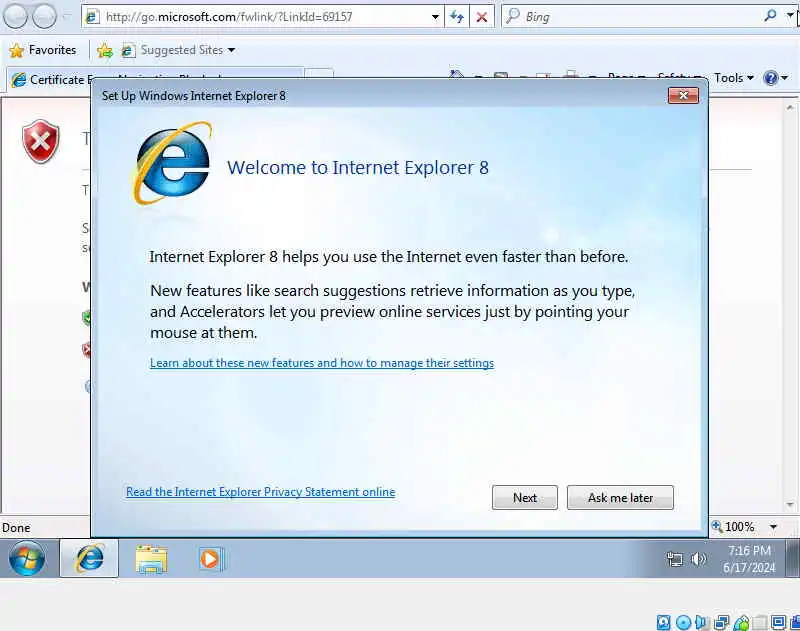
Task: Open the Favorites star button
Action: tap(16, 50)
